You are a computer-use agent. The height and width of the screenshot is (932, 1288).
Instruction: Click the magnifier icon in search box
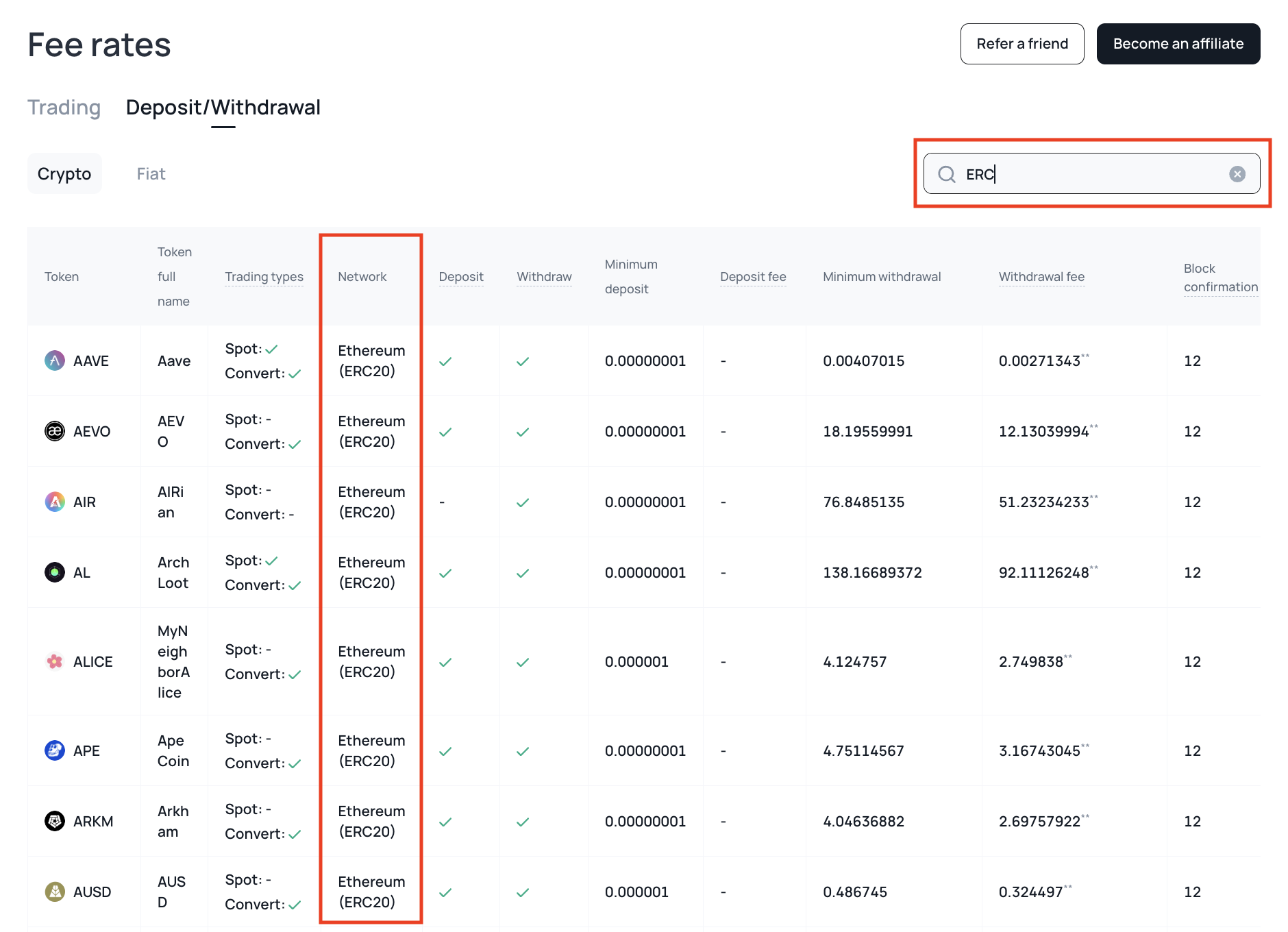[x=947, y=174]
